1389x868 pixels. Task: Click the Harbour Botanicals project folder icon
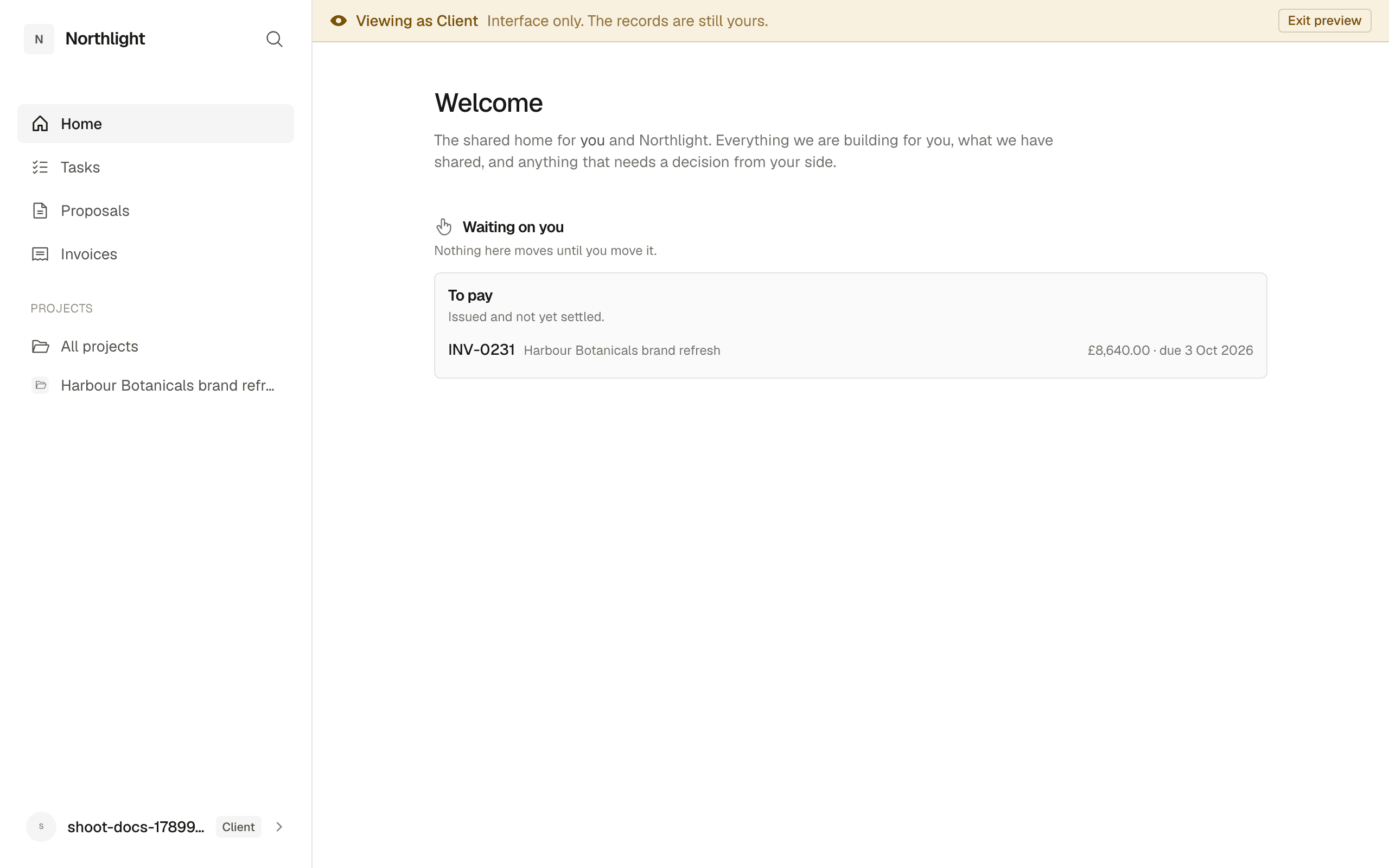coord(40,385)
